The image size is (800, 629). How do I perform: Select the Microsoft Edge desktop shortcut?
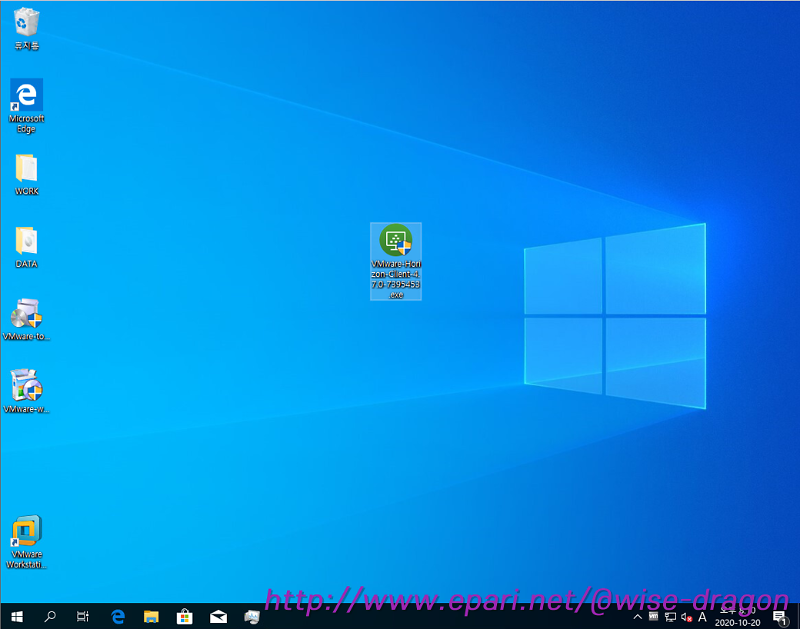(26, 106)
